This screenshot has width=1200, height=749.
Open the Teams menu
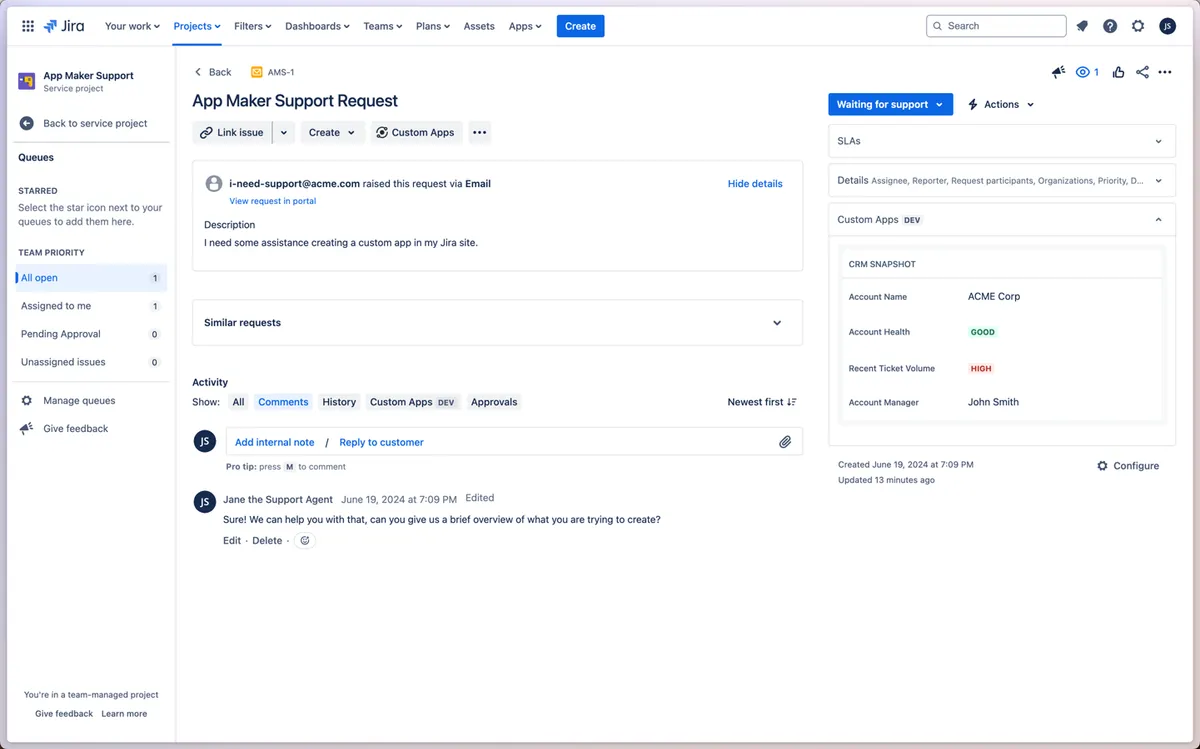click(x=382, y=26)
